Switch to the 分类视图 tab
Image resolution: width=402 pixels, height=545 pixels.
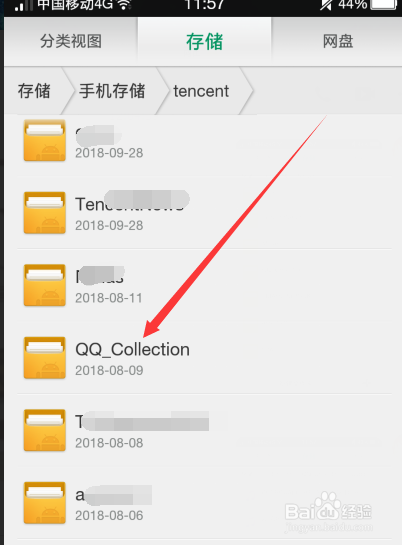(71, 41)
